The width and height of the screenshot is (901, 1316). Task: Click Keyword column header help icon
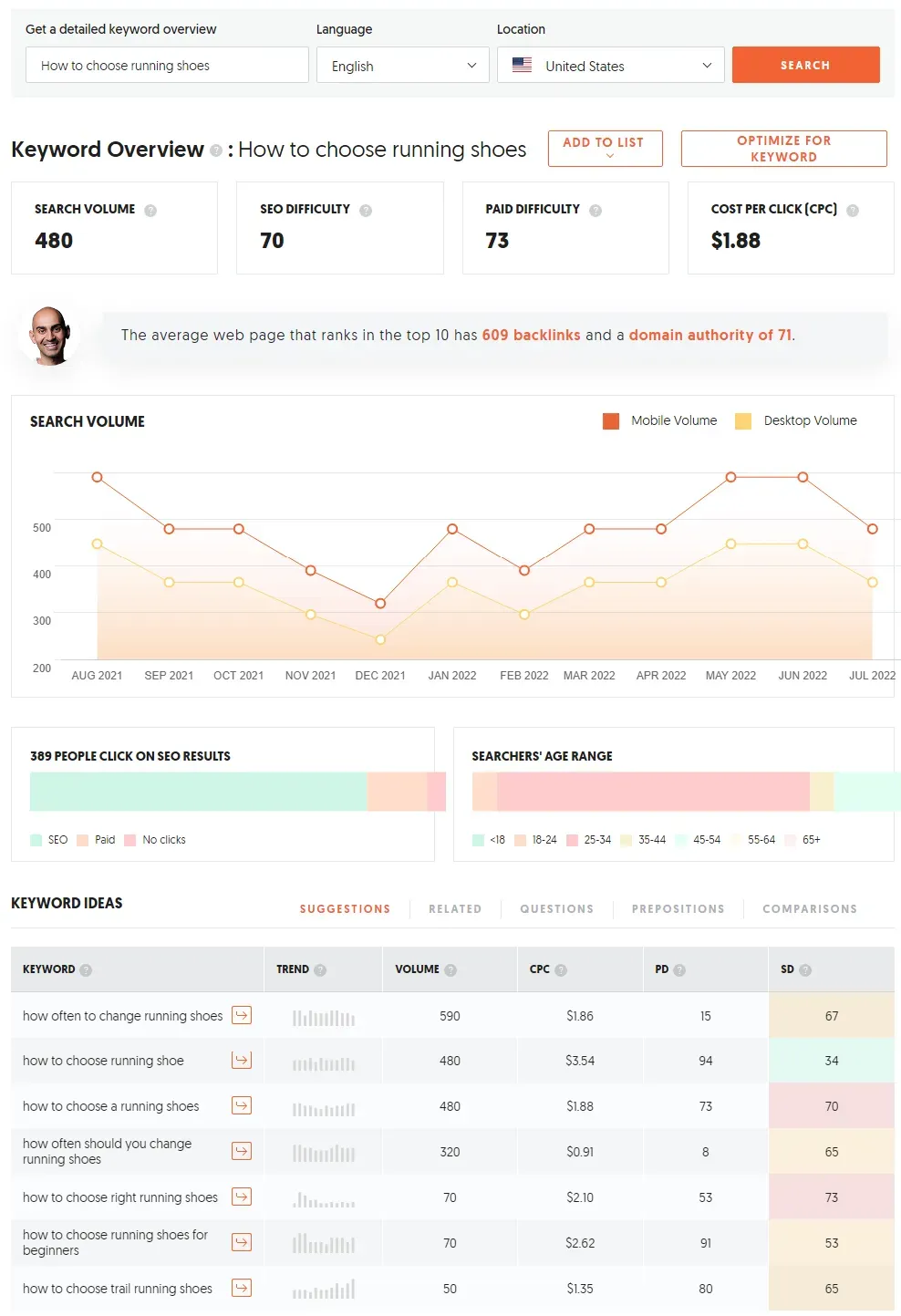coord(86,970)
